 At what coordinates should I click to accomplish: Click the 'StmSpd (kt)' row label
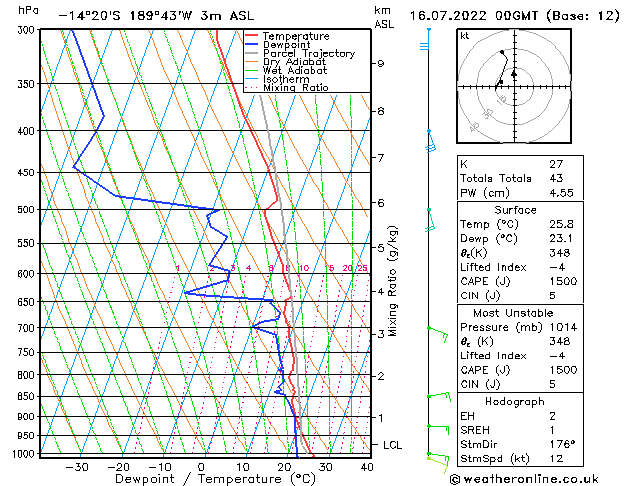click(x=495, y=459)
